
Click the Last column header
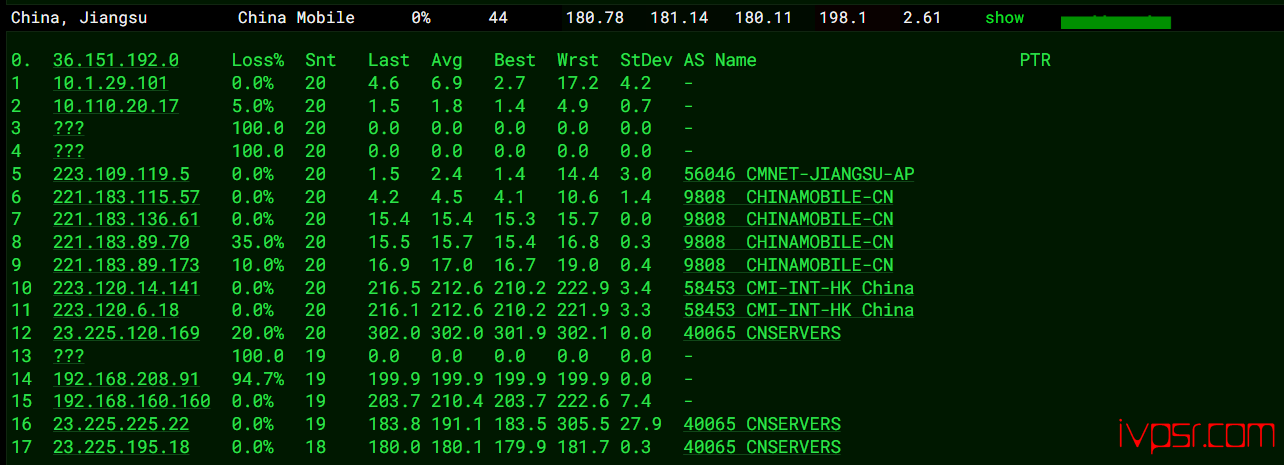389,61
